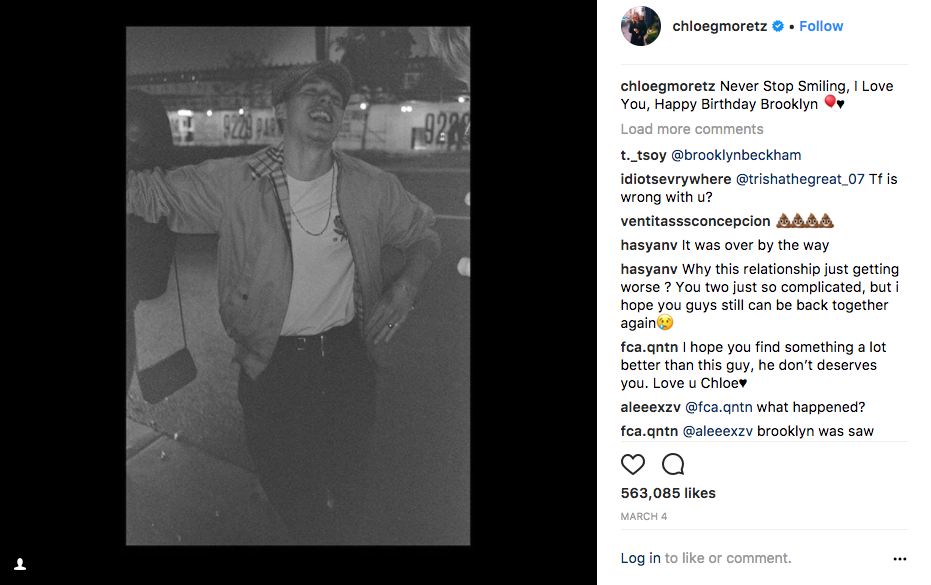Image resolution: width=931 pixels, height=585 pixels.
Task: Like the post using the heart icon
Action: tap(633, 464)
